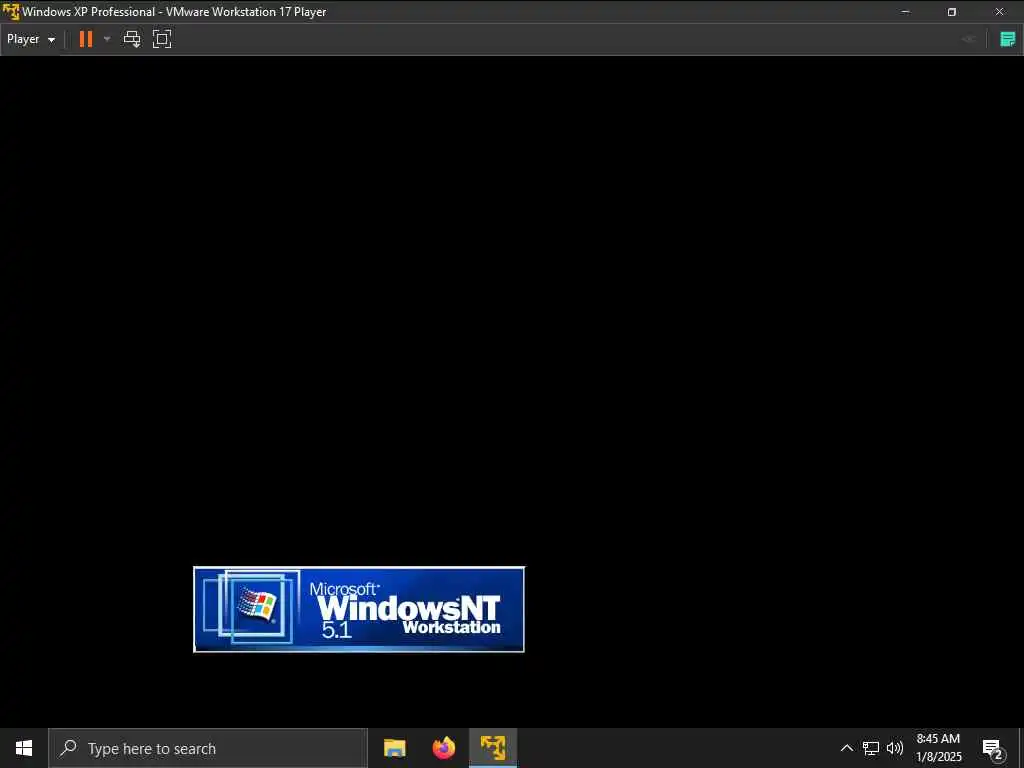
Task: Open the VMware notes panel icon
Action: [1008, 39]
